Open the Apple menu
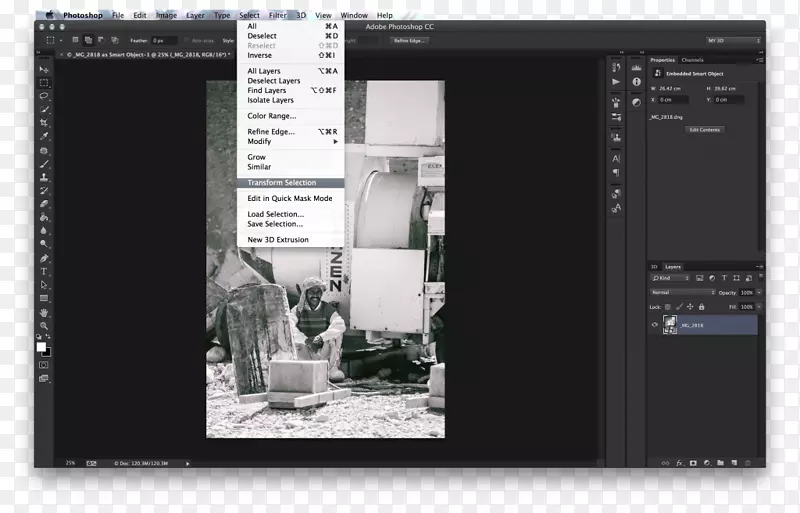Screen dimensions: 800x513 tap(50, 15)
